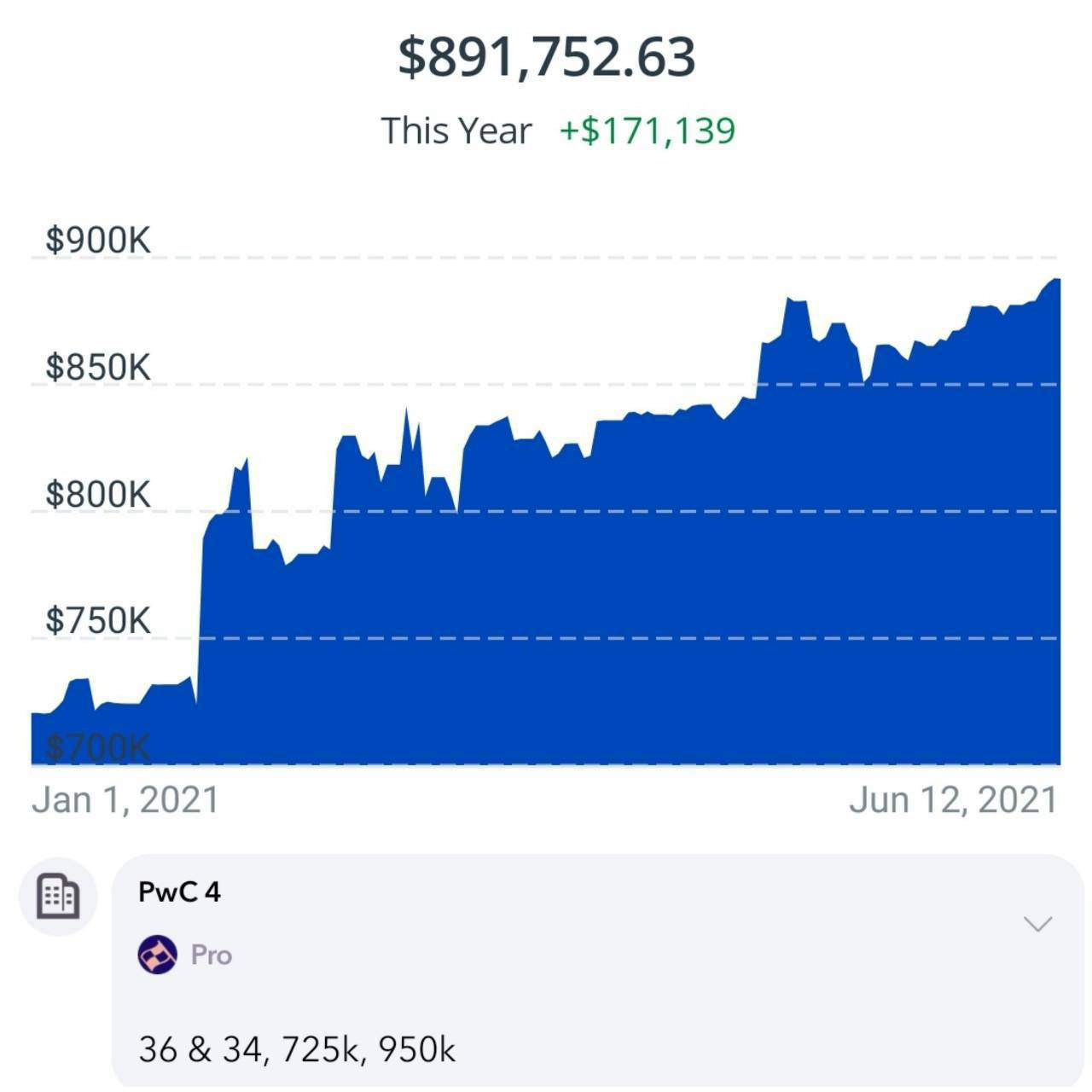Click the Jan 1, 2021 start date

[125, 800]
